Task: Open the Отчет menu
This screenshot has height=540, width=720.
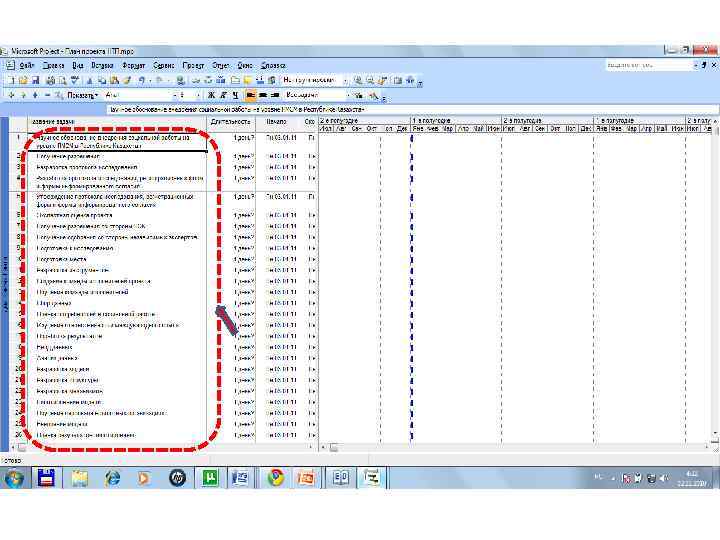Action: click(x=220, y=66)
